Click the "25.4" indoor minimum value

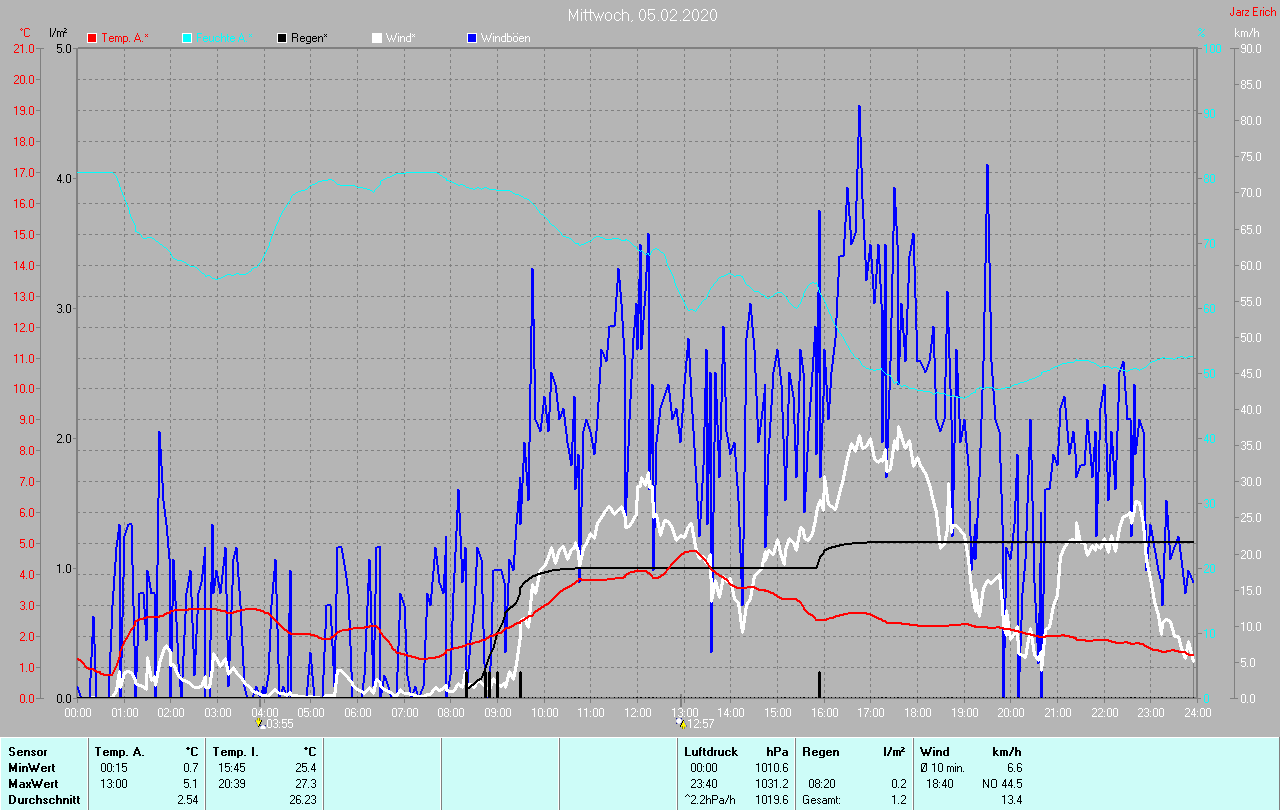point(305,768)
